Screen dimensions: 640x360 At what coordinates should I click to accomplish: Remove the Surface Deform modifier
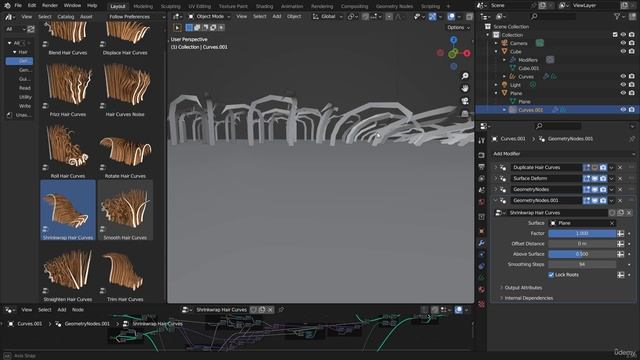[620, 178]
